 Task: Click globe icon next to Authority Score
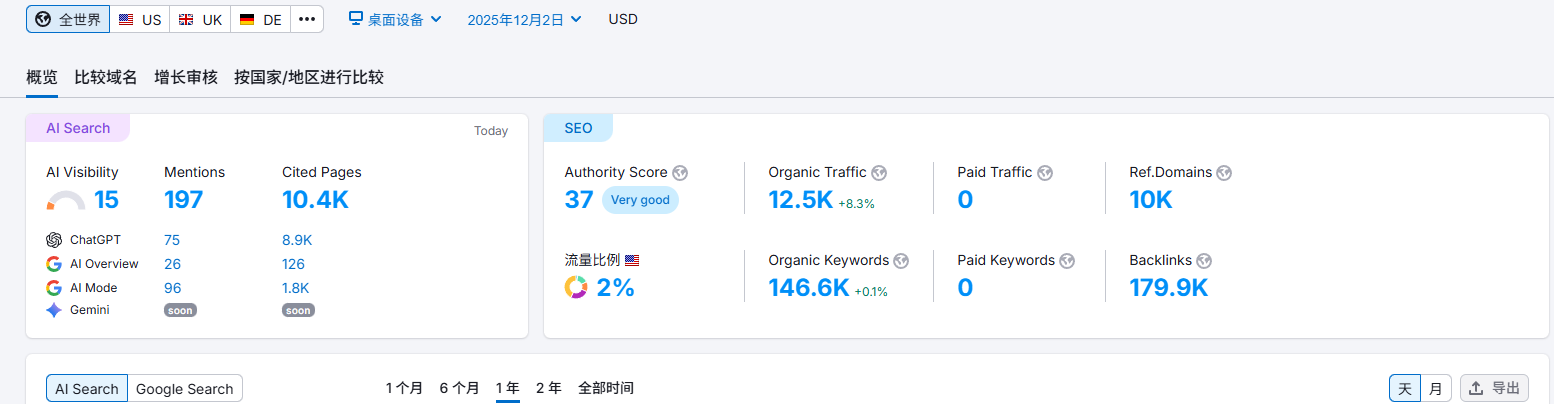(680, 173)
